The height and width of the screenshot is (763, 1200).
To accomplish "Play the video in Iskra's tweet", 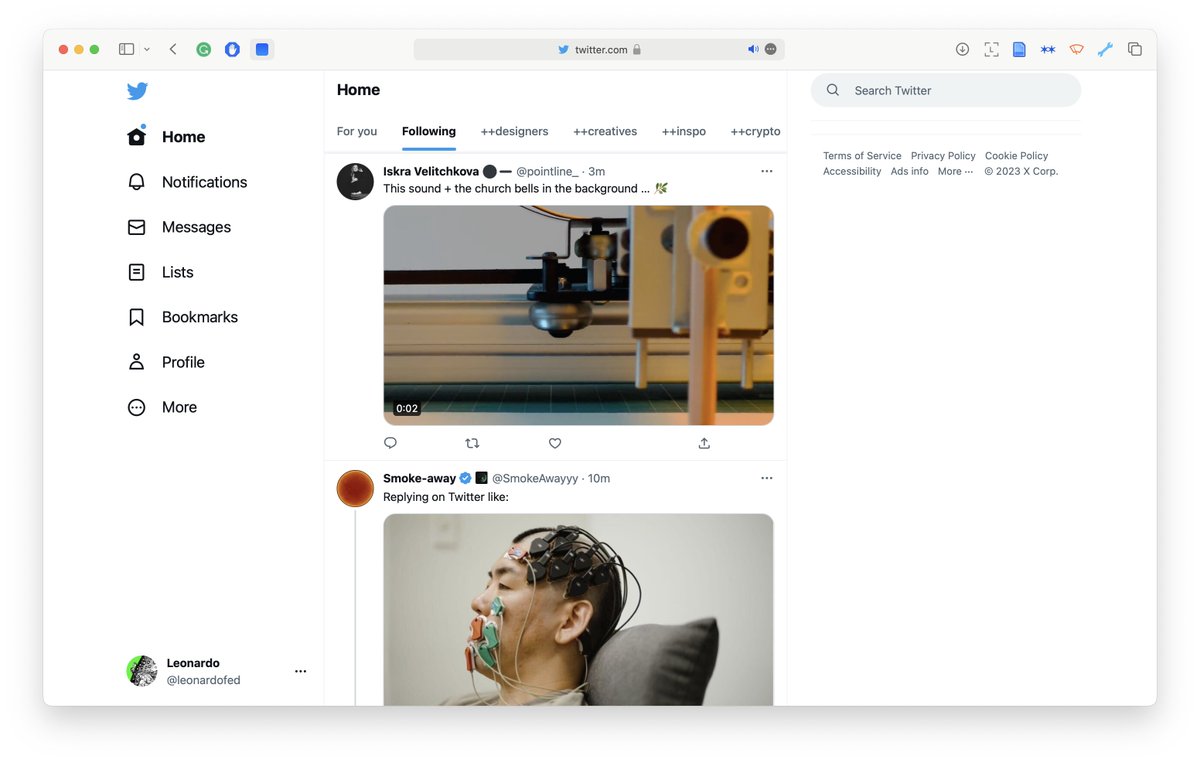I will [x=578, y=314].
